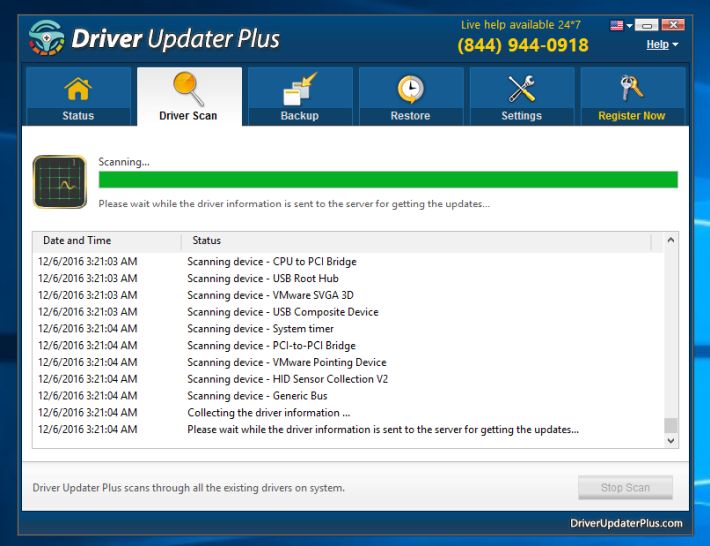This screenshot has width=710, height=546.
Task: Click the scanning oscilloscope monitor icon
Action: [60, 182]
